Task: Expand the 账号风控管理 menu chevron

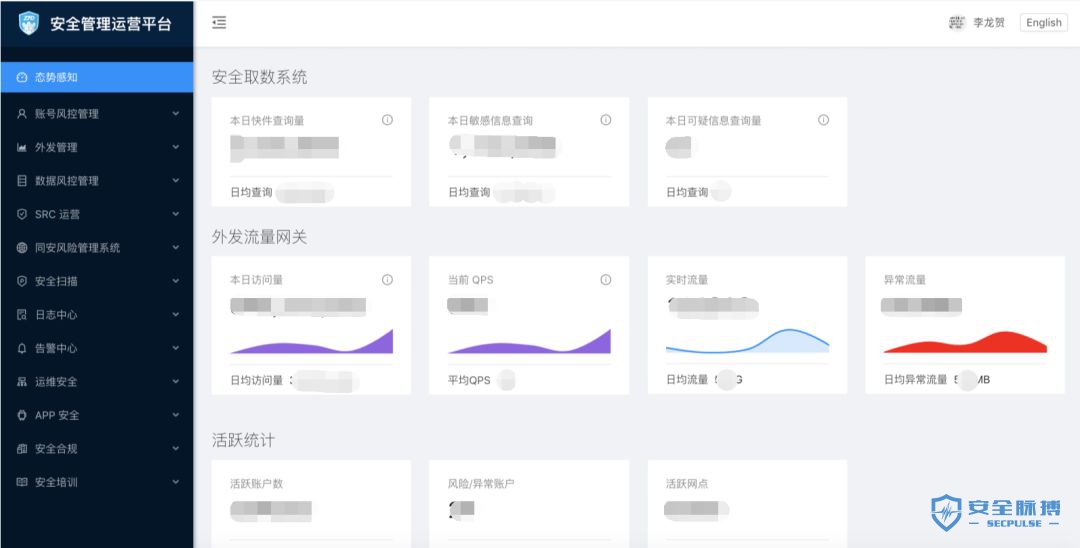Action: coord(176,114)
